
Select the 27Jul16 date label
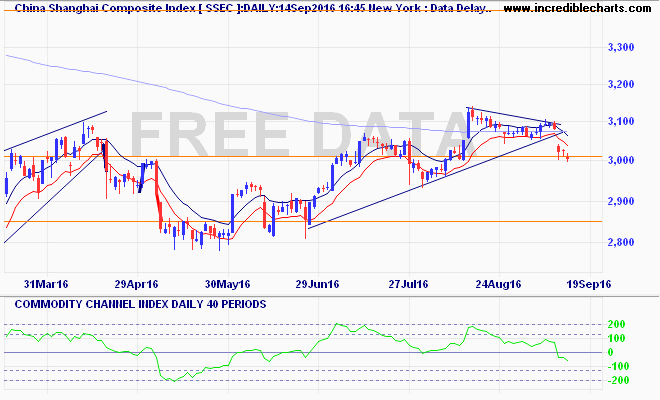coord(408,285)
